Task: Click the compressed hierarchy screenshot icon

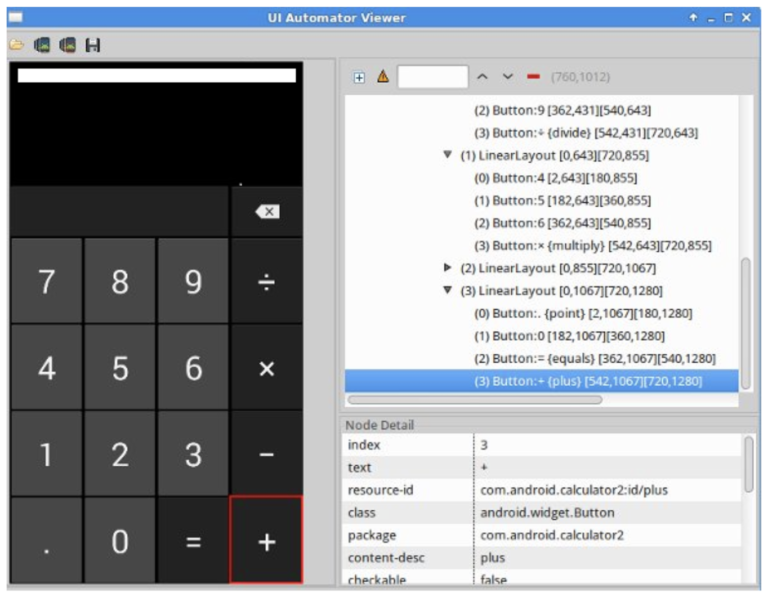Action: pyautogui.click(x=67, y=45)
